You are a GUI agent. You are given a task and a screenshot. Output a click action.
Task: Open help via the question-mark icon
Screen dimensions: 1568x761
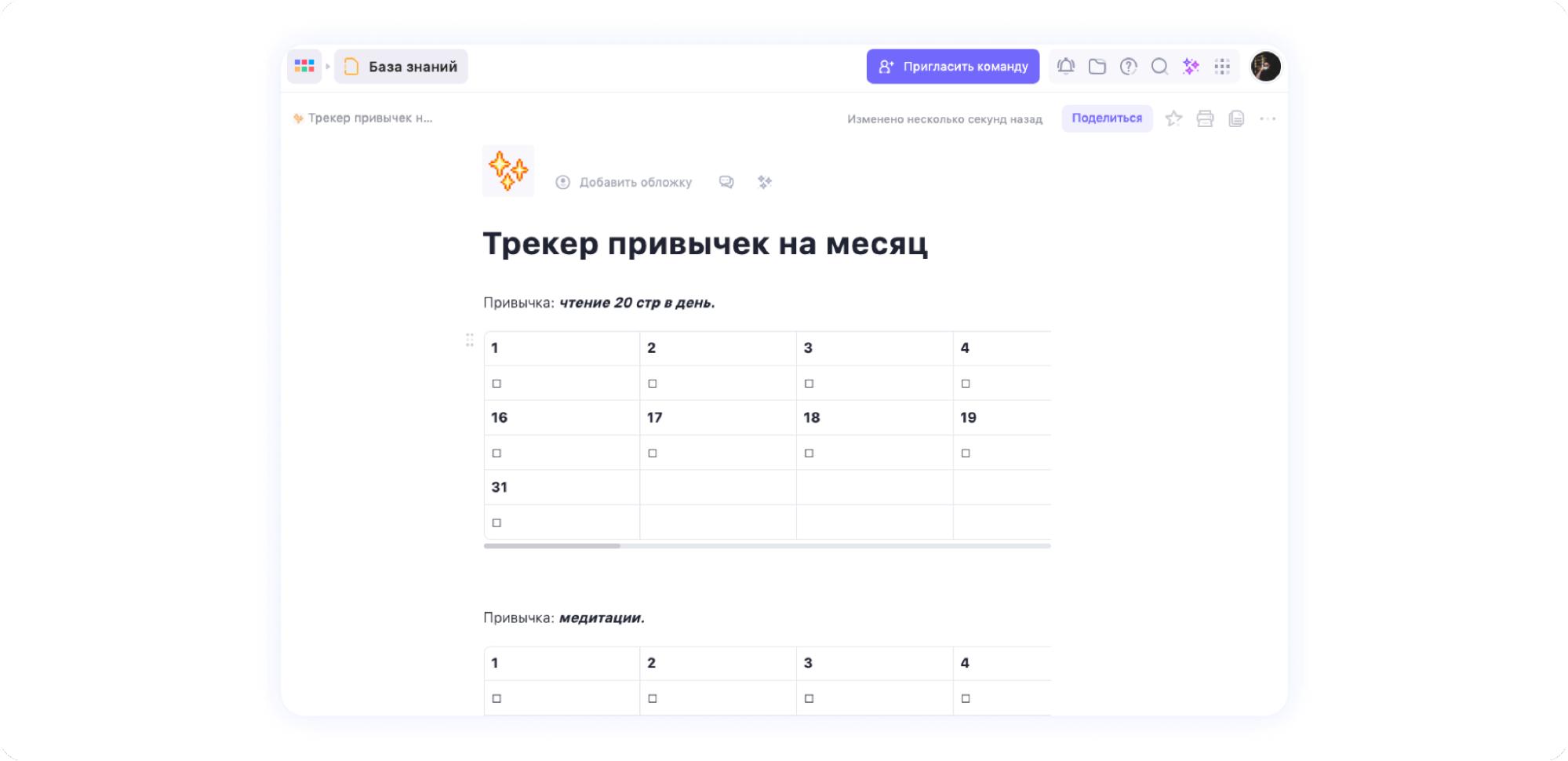click(x=1128, y=66)
